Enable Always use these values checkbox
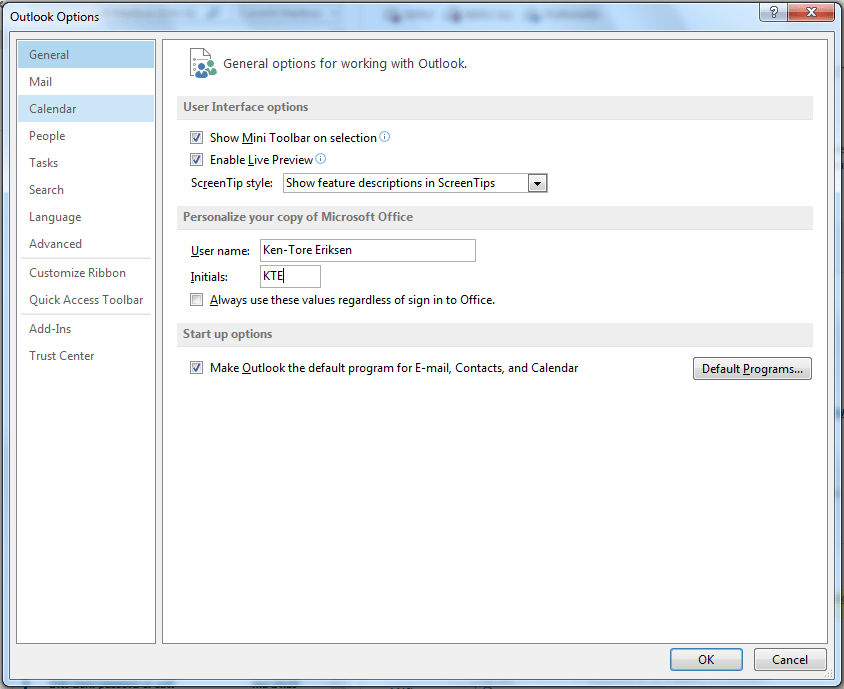This screenshot has height=689, width=844. tap(196, 300)
